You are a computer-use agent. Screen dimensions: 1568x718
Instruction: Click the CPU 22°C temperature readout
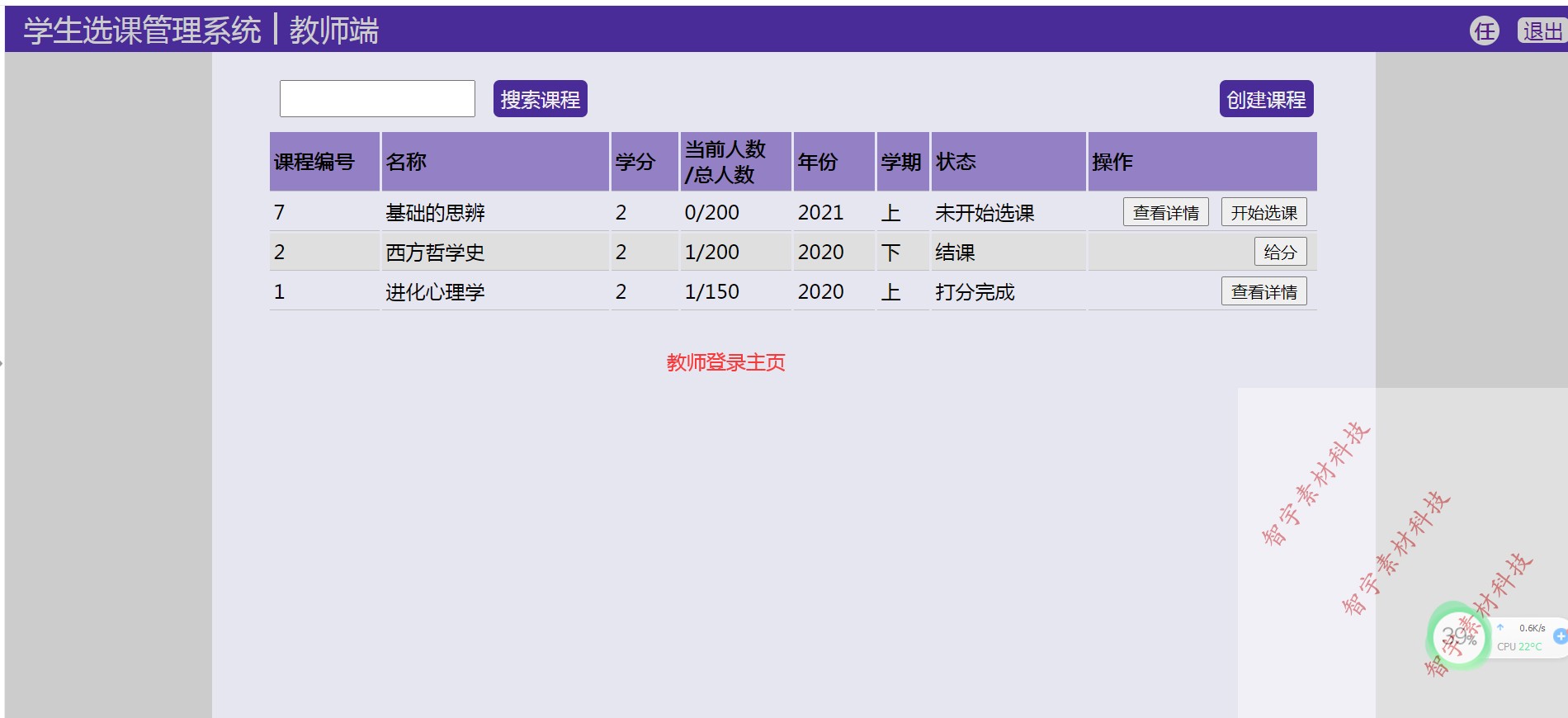click(x=1519, y=647)
